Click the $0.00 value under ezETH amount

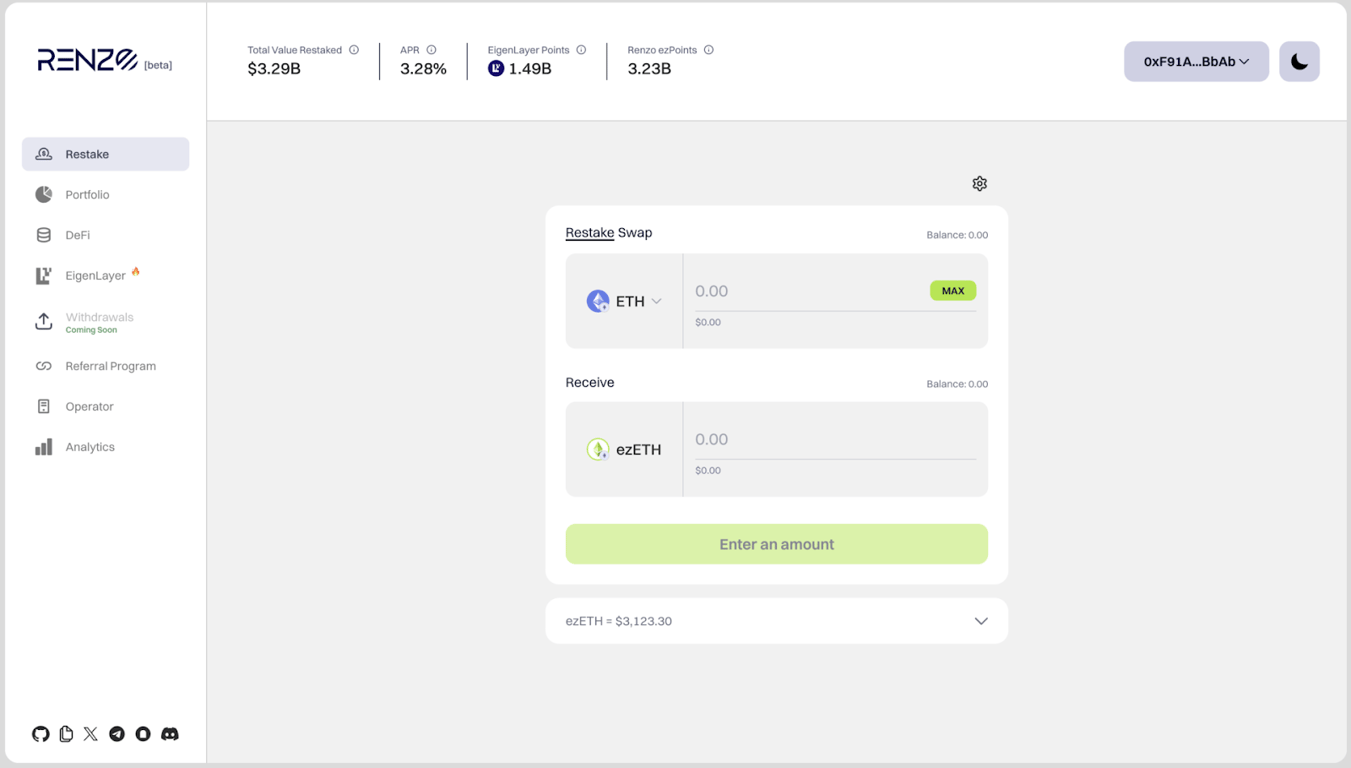(x=708, y=470)
